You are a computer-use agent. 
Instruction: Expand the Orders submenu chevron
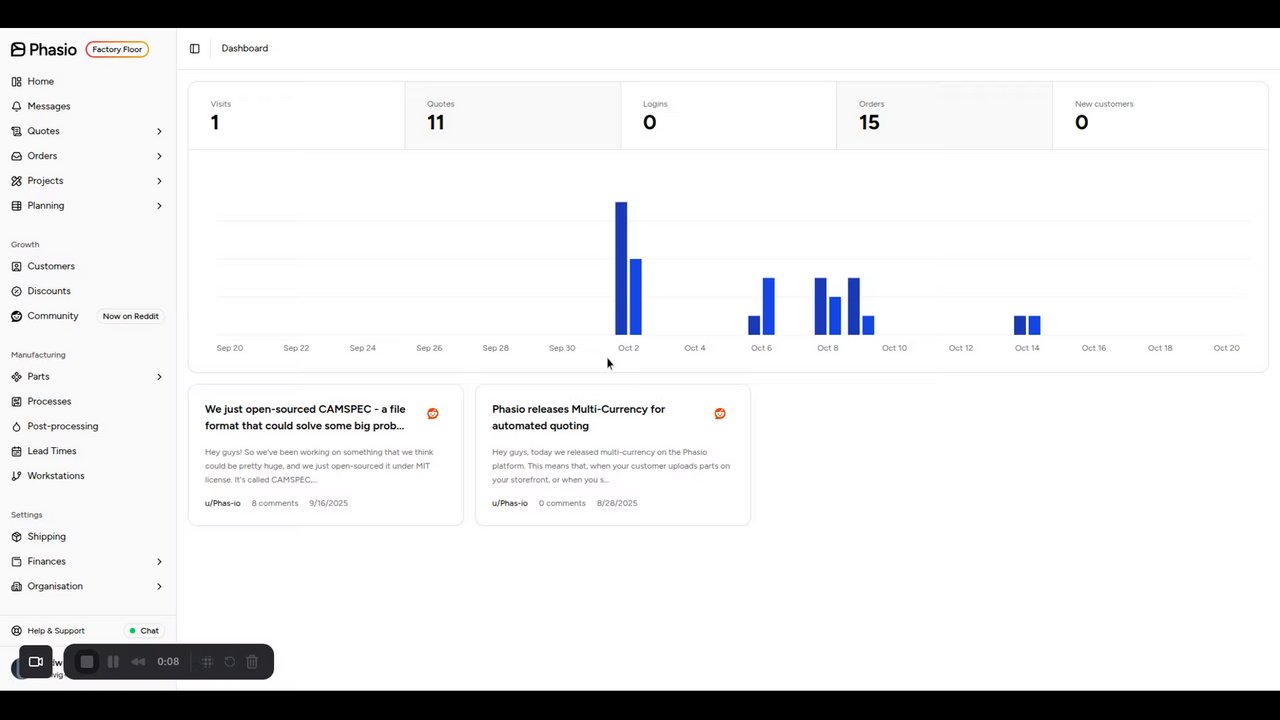click(x=159, y=156)
